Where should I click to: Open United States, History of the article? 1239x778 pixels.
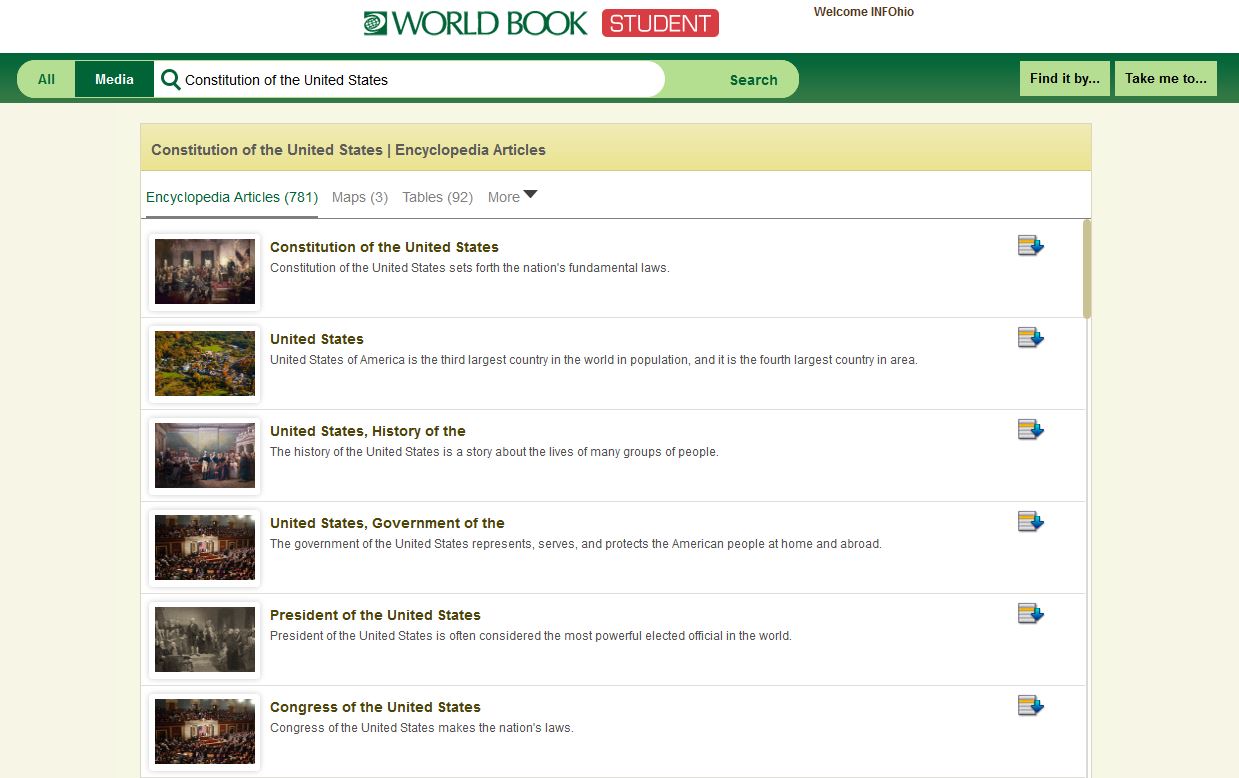pyautogui.click(x=368, y=431)
